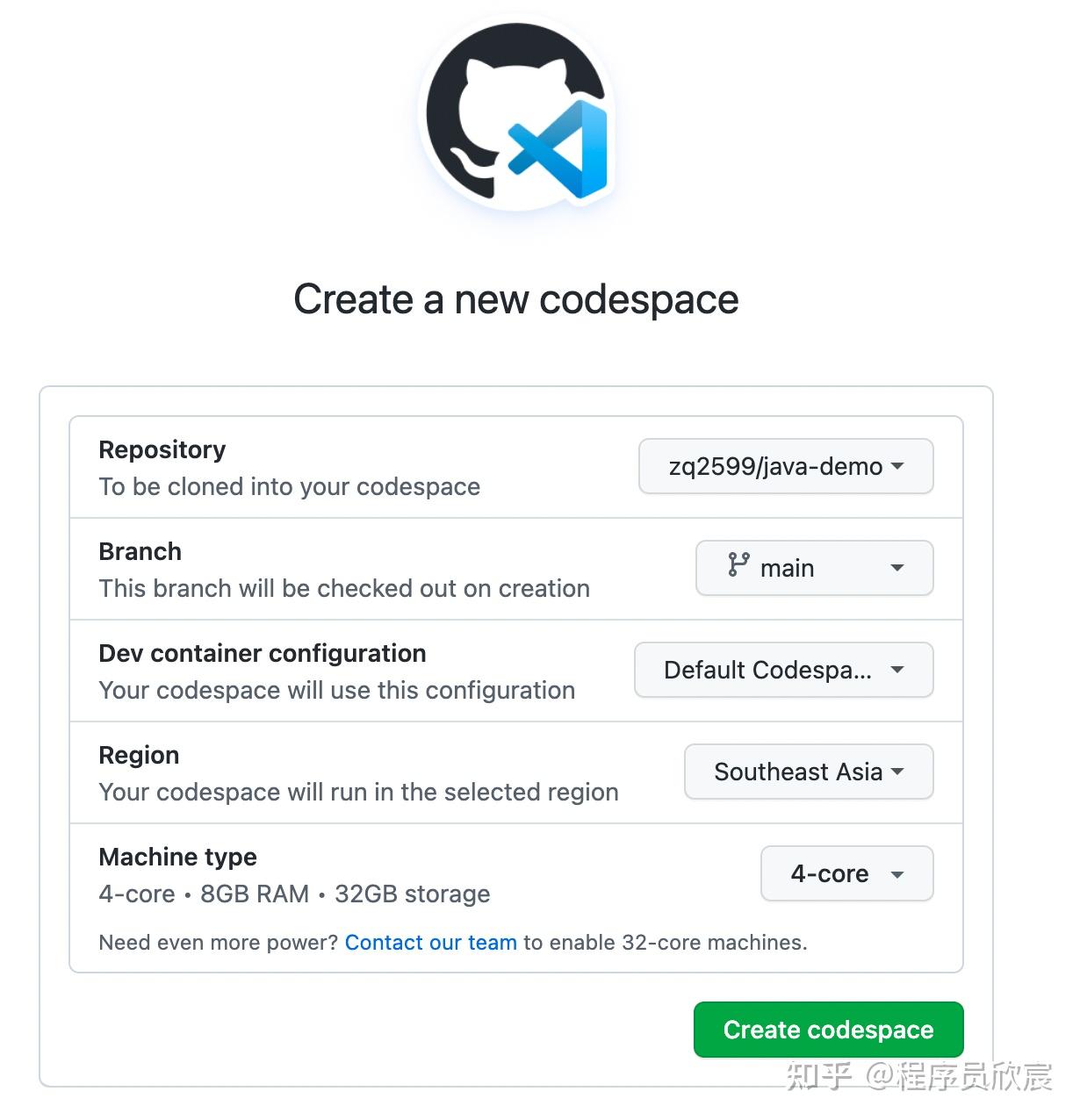Open the Southeast Asia region dropdown
Viewport: 1080px width, 1120px height.
pos(808,772)
